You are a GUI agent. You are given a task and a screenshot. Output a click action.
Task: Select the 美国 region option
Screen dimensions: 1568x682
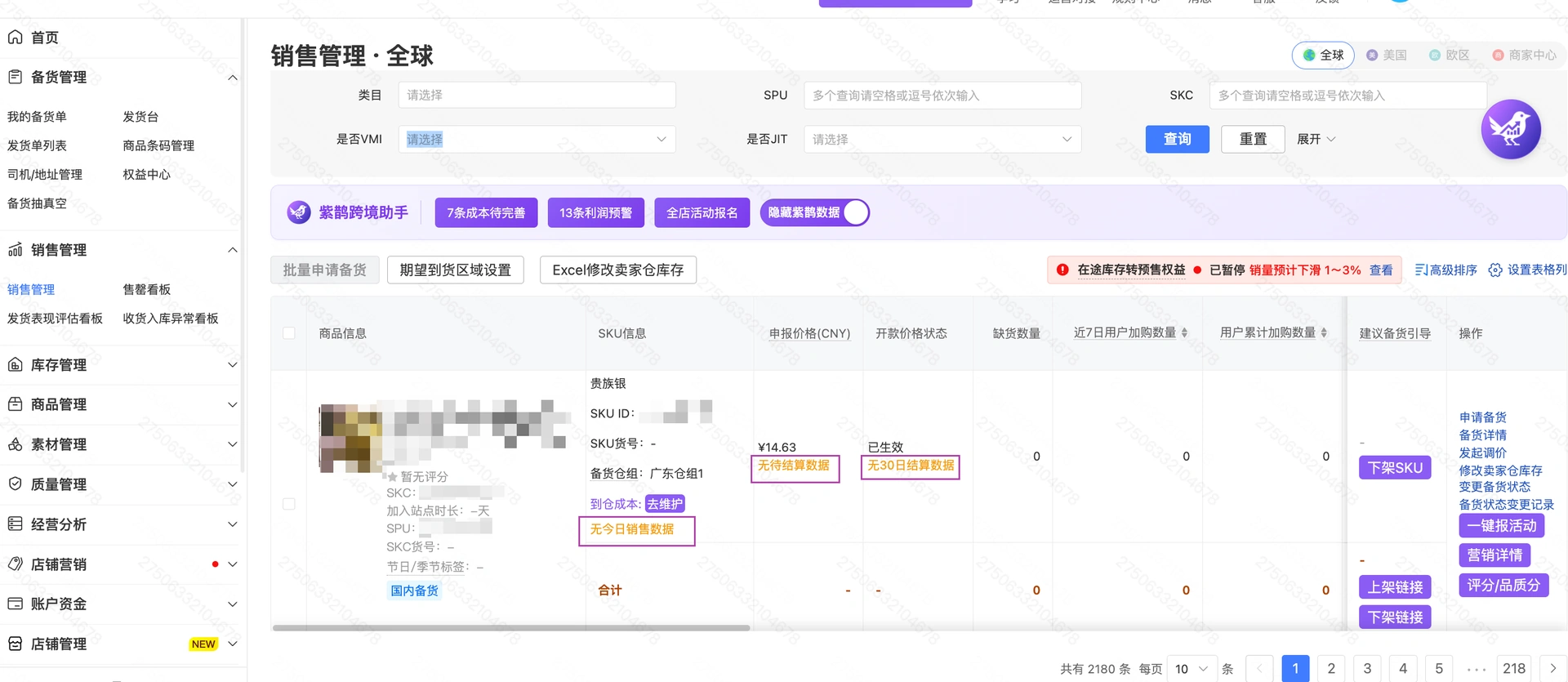pos(1387,55)
